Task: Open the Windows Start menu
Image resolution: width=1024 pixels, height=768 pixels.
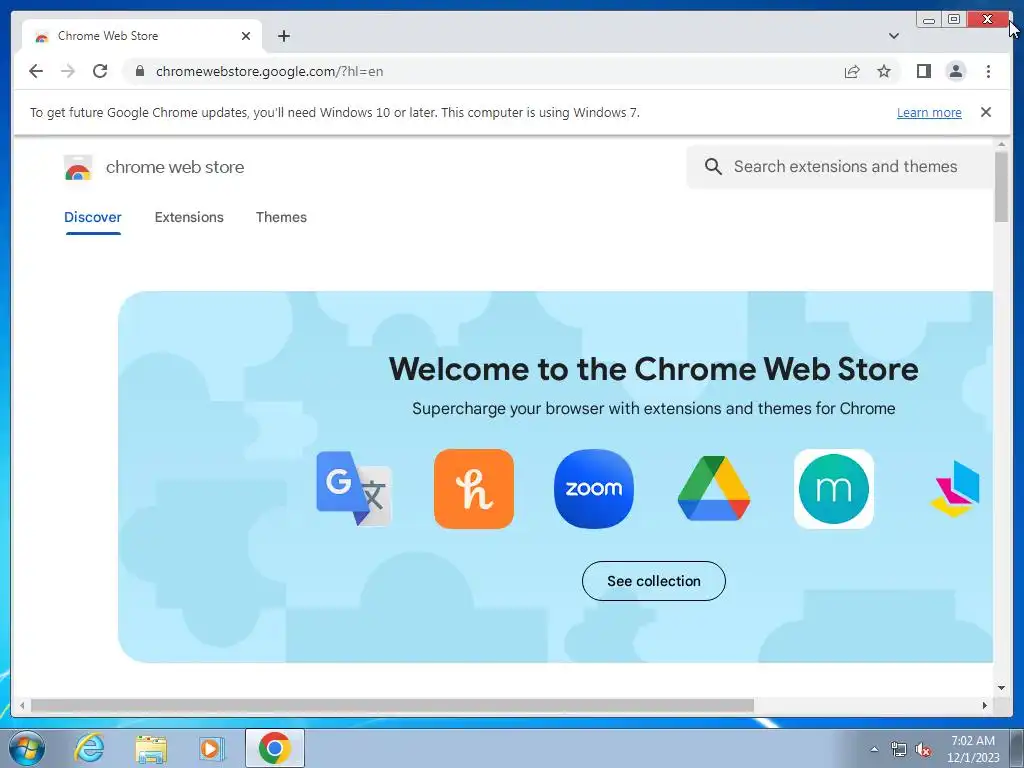Action: click(x=27, y=748)
